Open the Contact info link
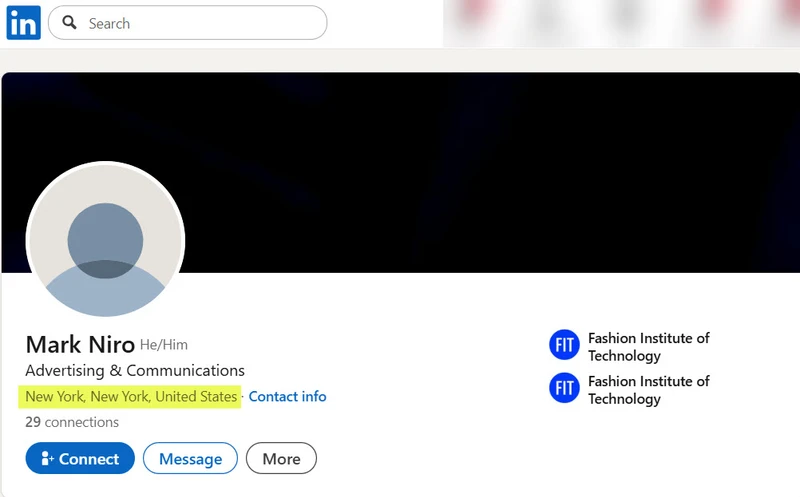The height and width of the screenshot is (497, 800). click(x=287, y=397)
